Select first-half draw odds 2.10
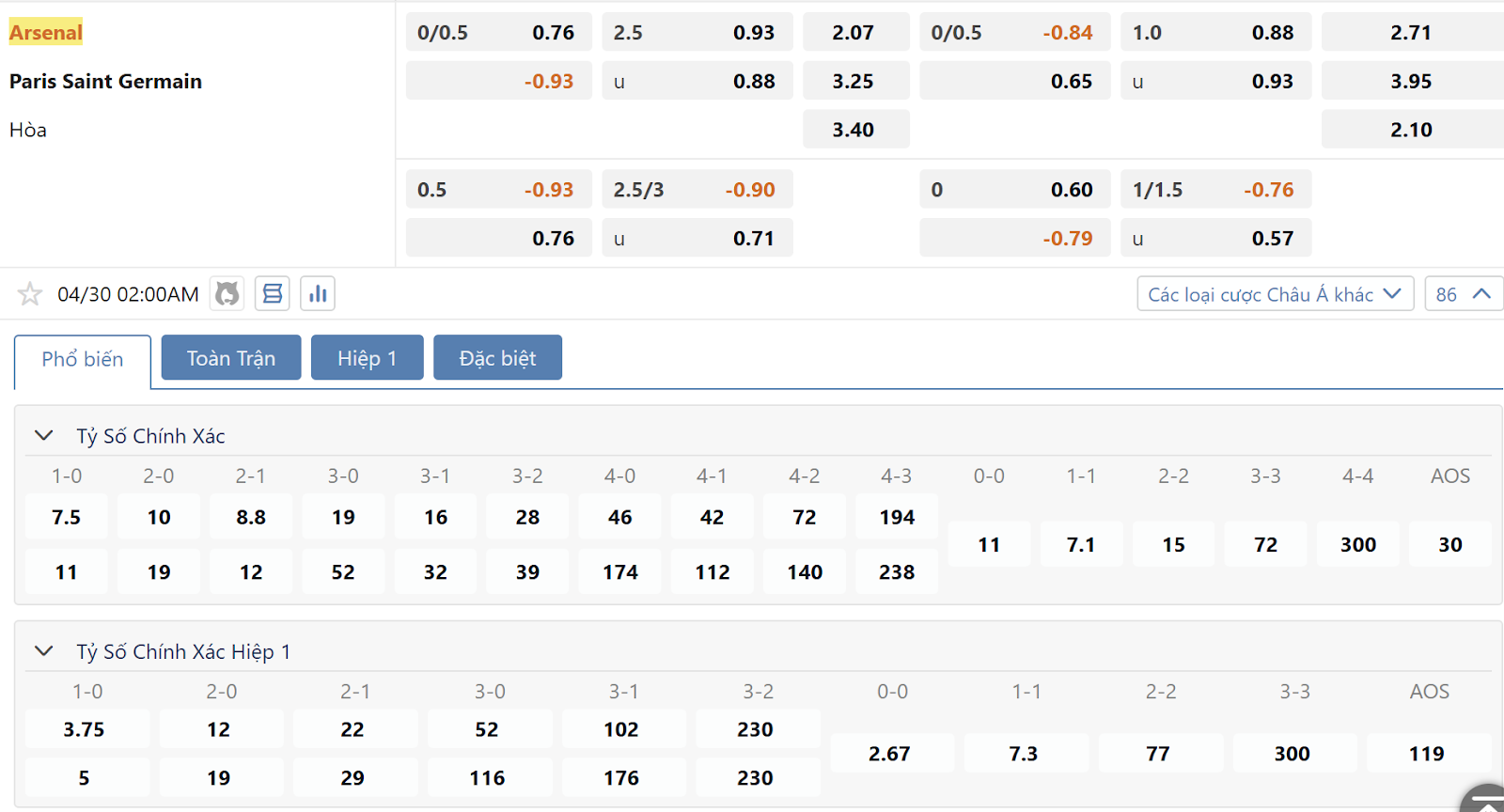This screenshot has width=1504, height=812. click(1413, 130)
